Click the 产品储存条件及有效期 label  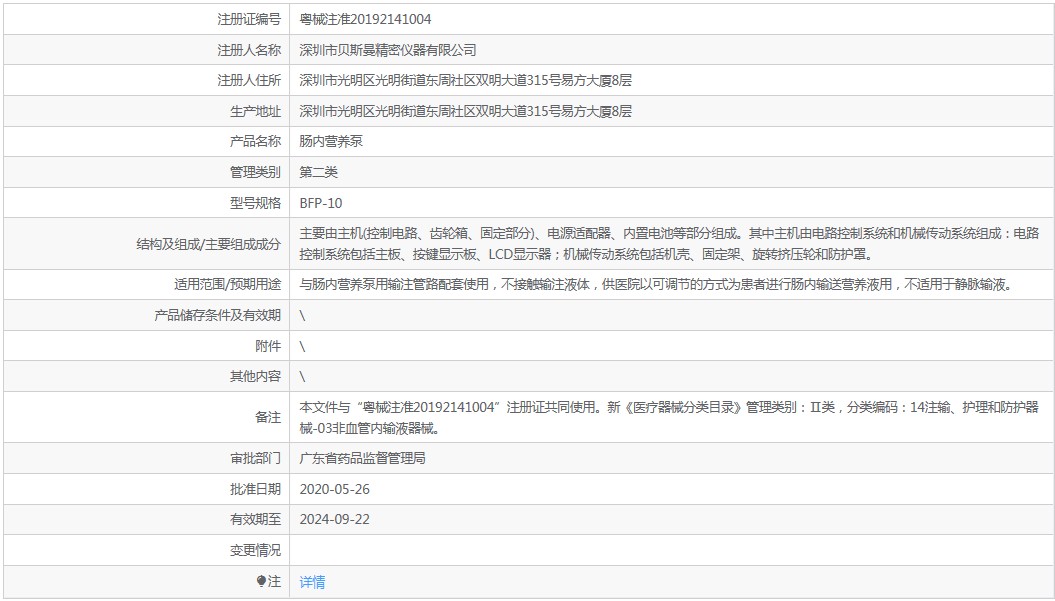[x=217, y=316]
